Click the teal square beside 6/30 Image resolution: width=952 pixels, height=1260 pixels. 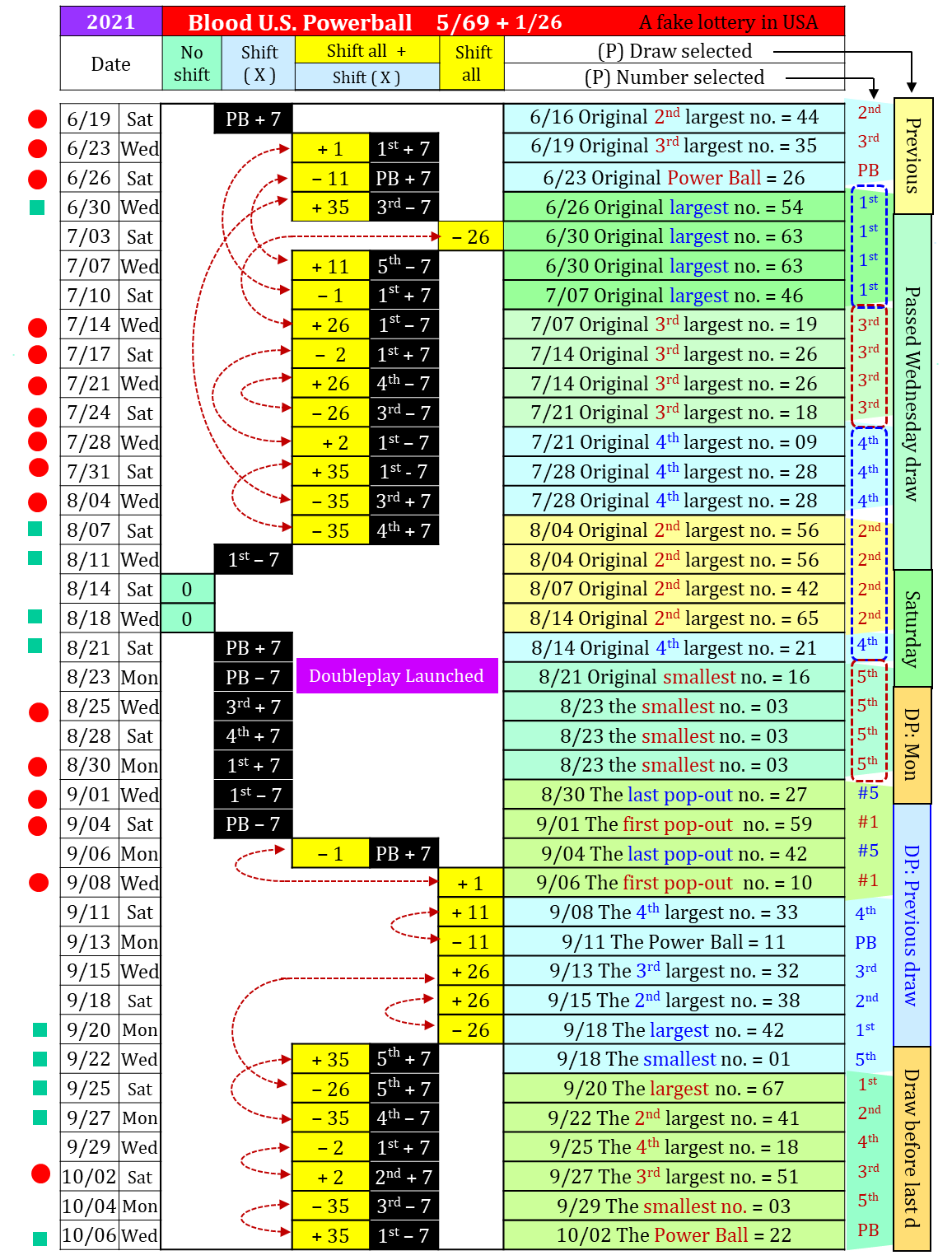point(37,208)
